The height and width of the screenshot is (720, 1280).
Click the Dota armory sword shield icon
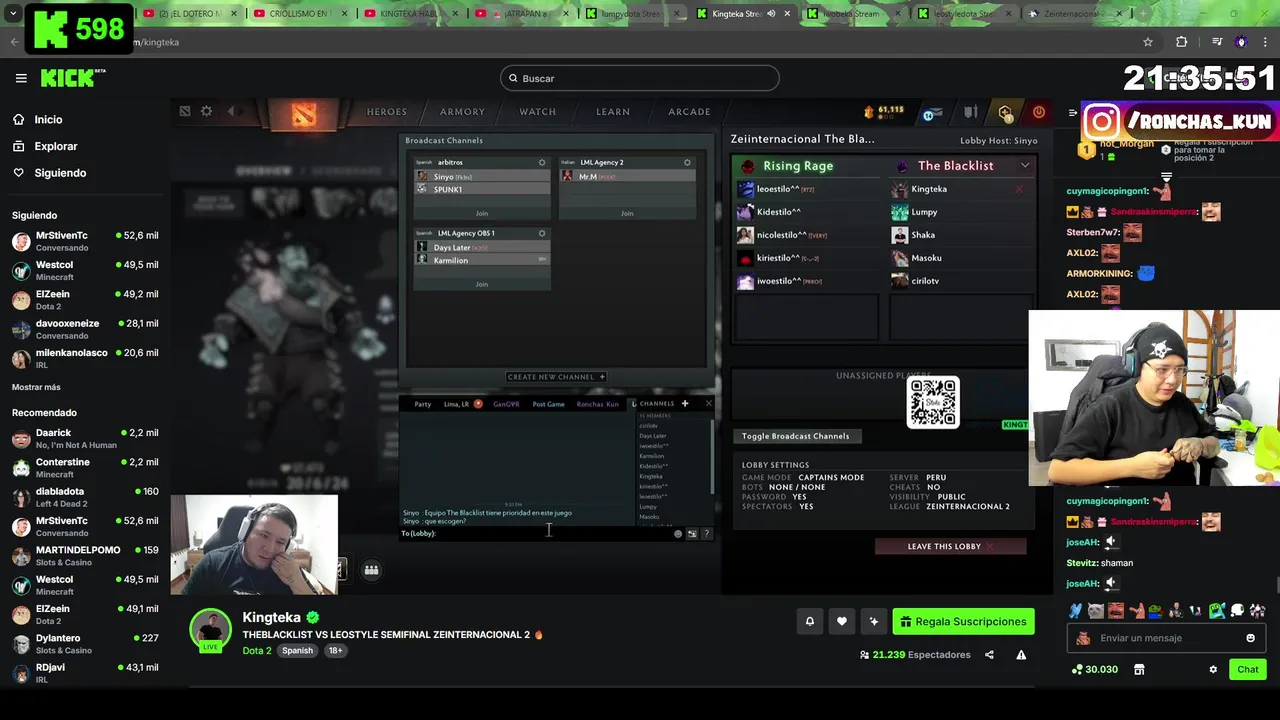(x=970, y=112)
